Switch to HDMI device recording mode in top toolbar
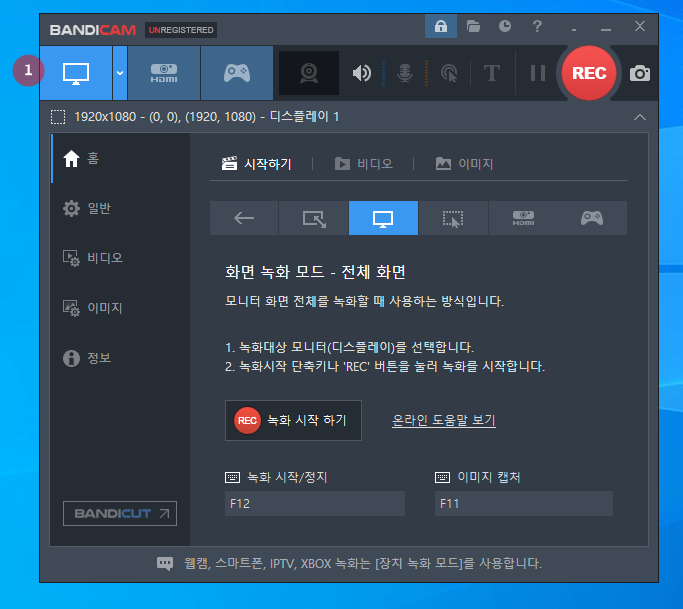Viewport: 683px width, 609px height. tap(164, 73)
